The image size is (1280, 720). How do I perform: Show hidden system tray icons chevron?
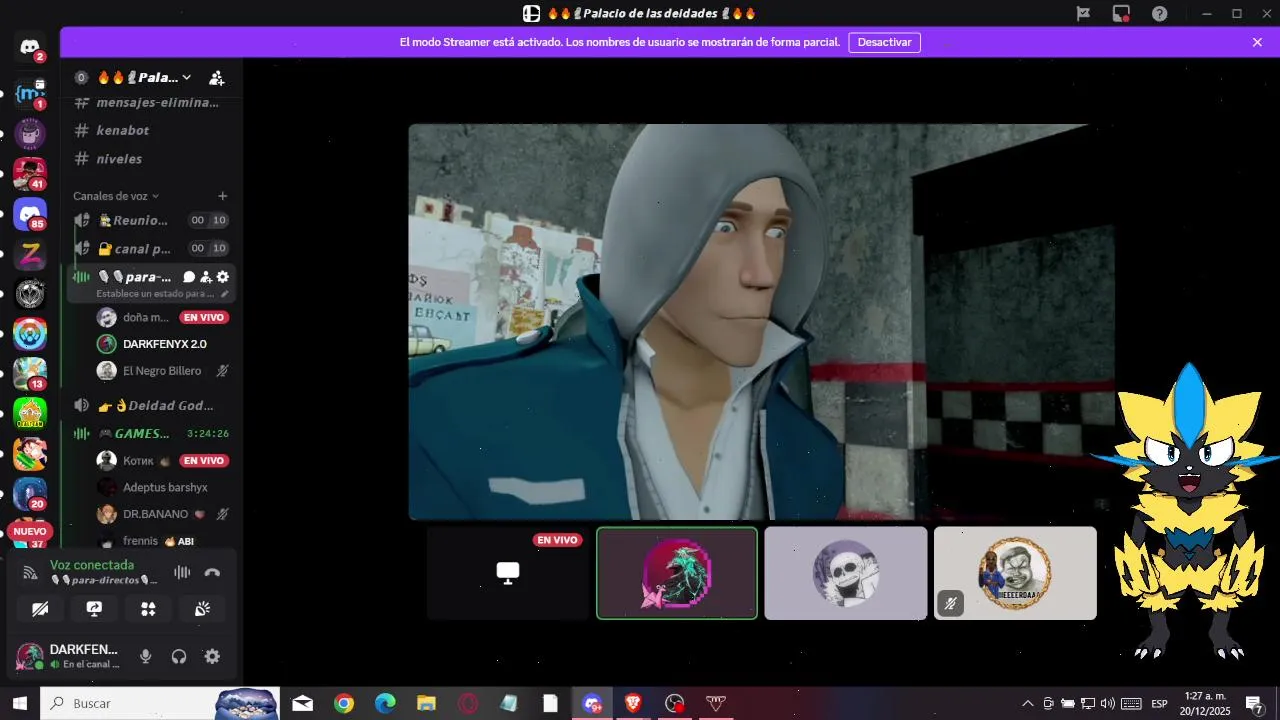pos(1027,704)
